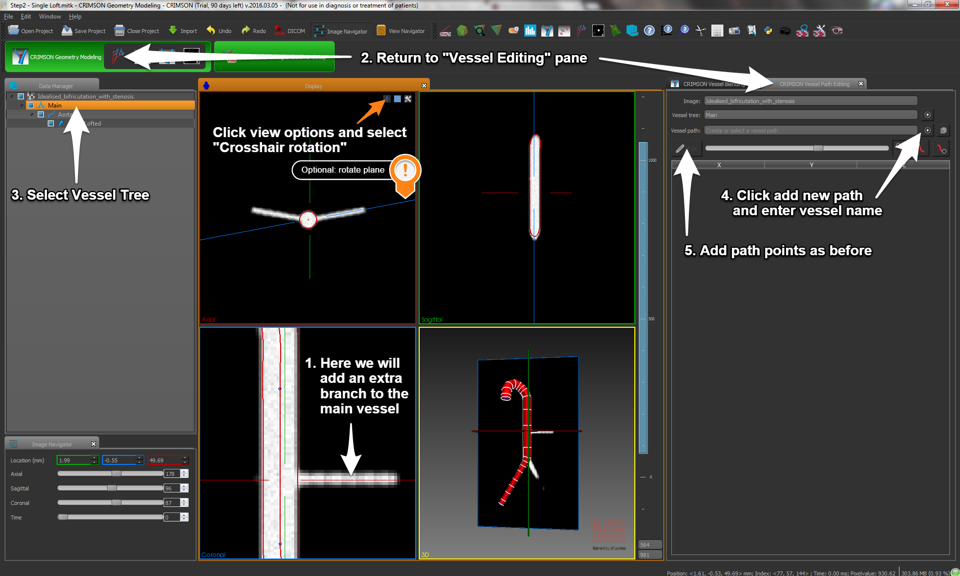Switch to CRIMSON Vessel Path Editing tab
The height and width of the screenshot is (576, 960).
coord(814,84)
